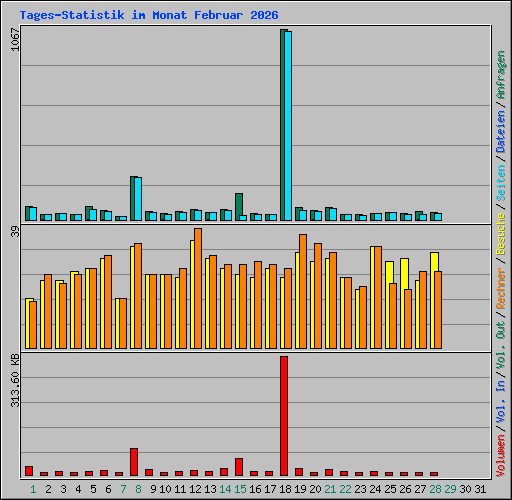The height and width of the screenshot is (500, 512).
Task: Click the 1067 y-axis maximum label
Action: [x=15, y=39]
